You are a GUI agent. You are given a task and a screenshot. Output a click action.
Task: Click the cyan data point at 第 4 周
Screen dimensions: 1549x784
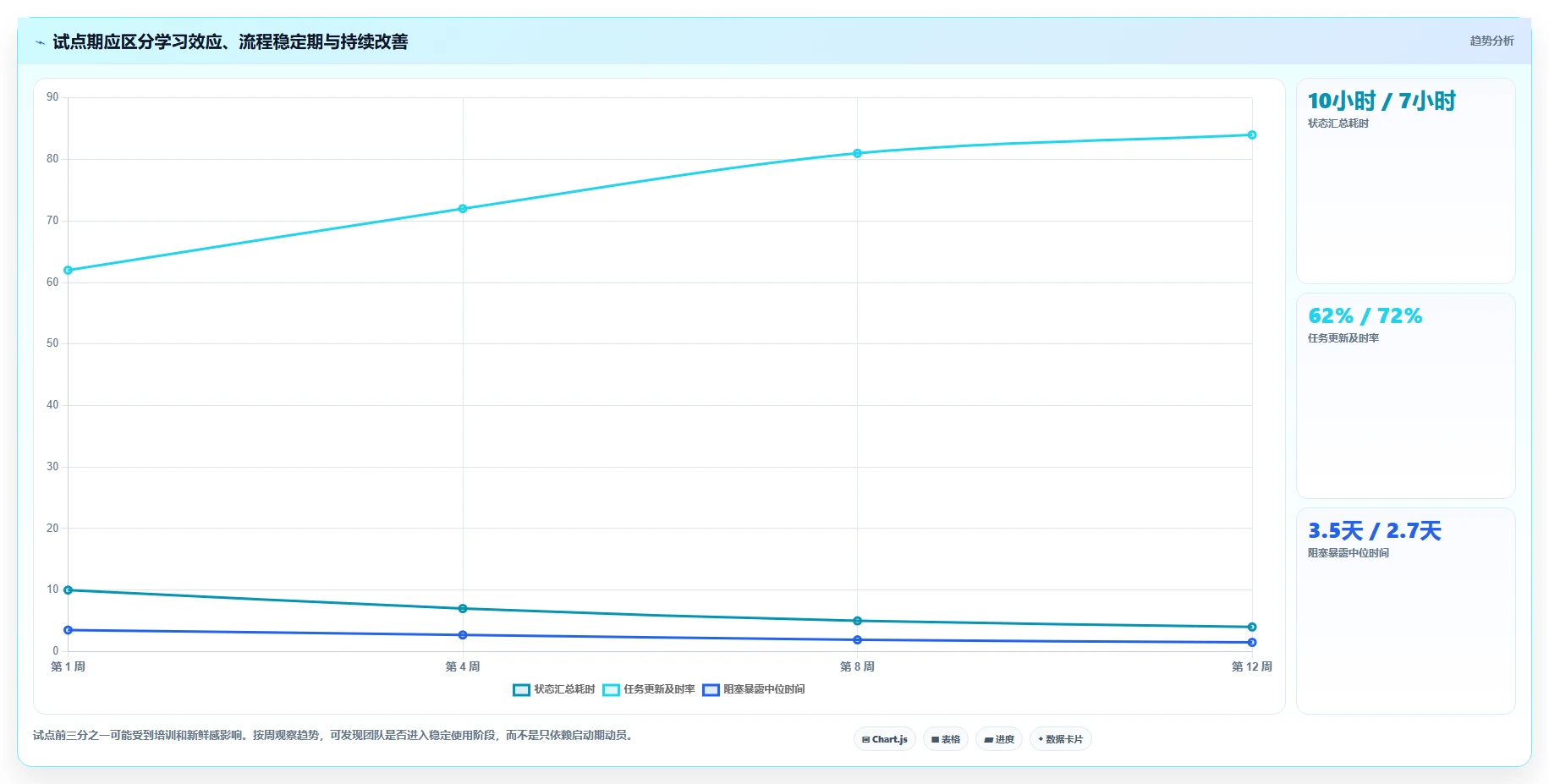tap(463, 209)
